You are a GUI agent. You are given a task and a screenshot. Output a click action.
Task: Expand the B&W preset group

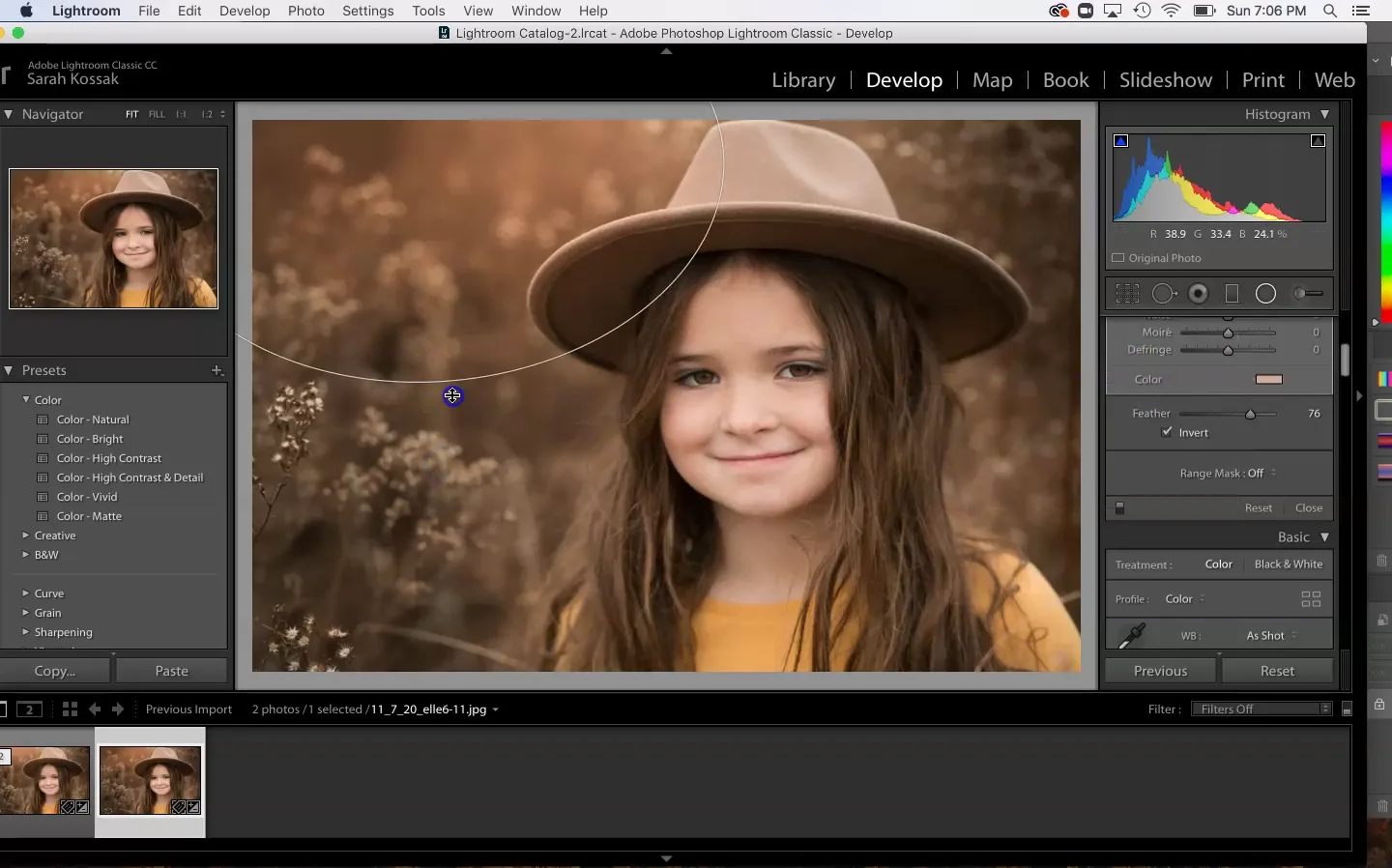point(26,555)
